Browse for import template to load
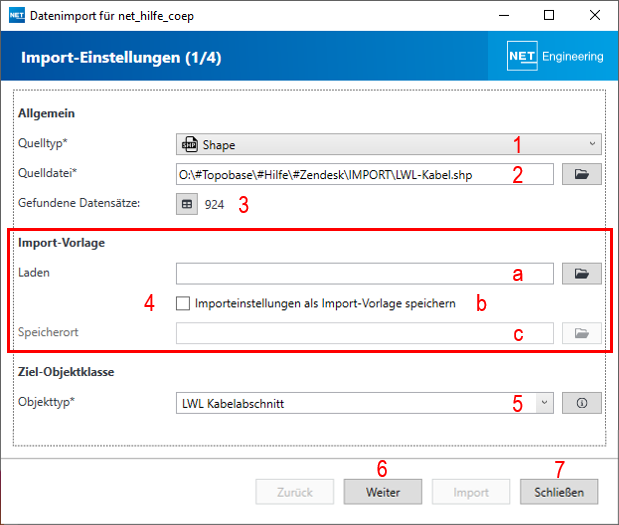Viewport: 619px width, 525px height. (581, 274)
